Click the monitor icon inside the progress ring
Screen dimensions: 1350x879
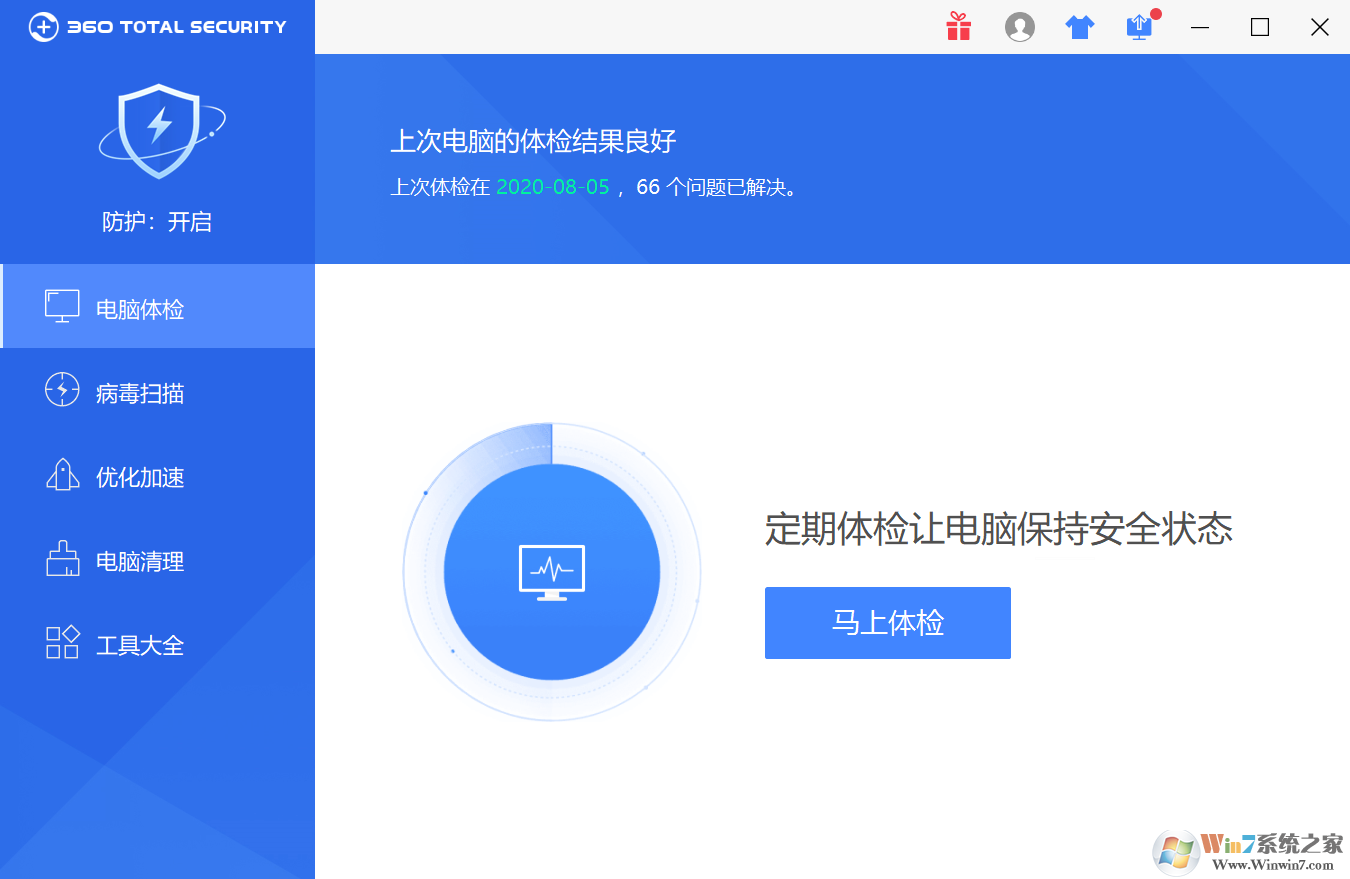pos(551,570)
